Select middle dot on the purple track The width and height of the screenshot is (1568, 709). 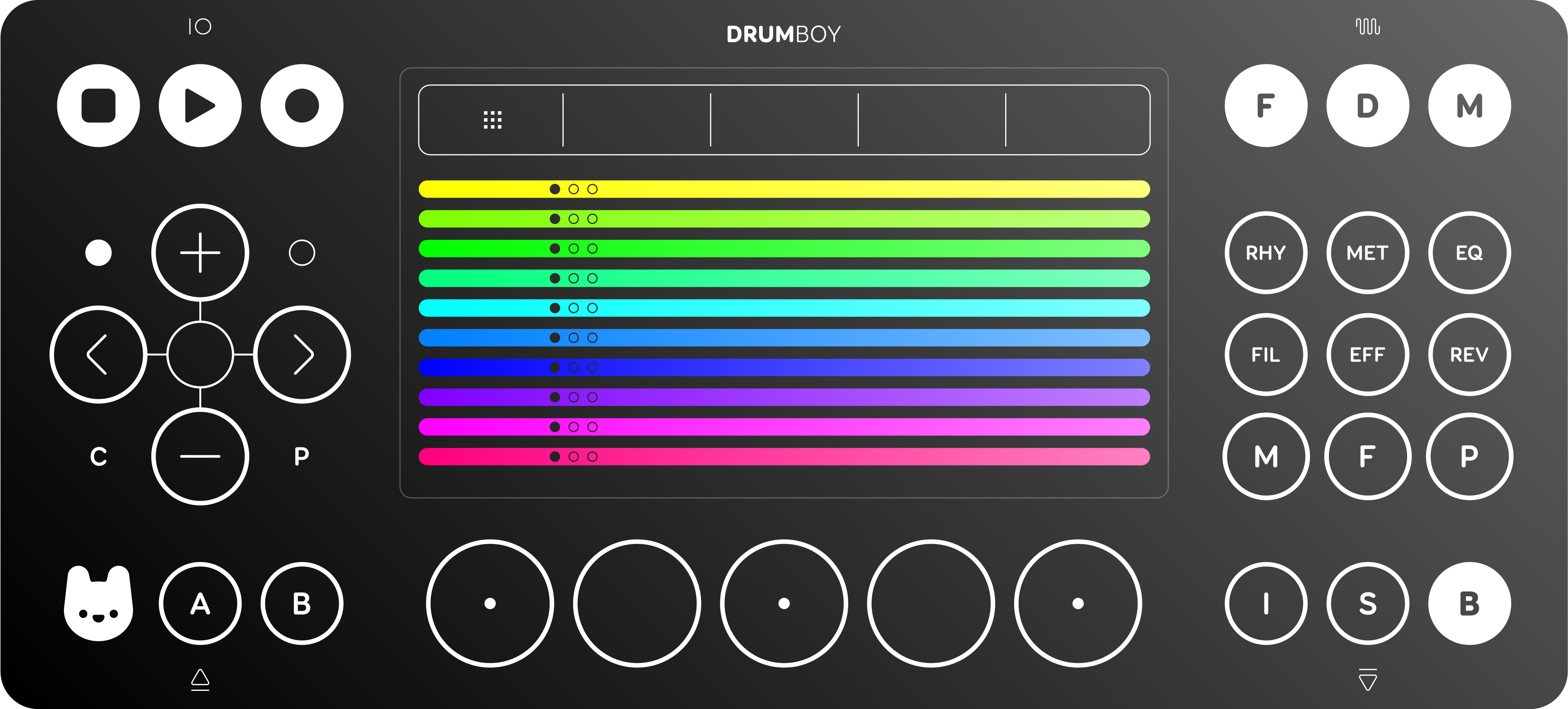coord(573,397)
